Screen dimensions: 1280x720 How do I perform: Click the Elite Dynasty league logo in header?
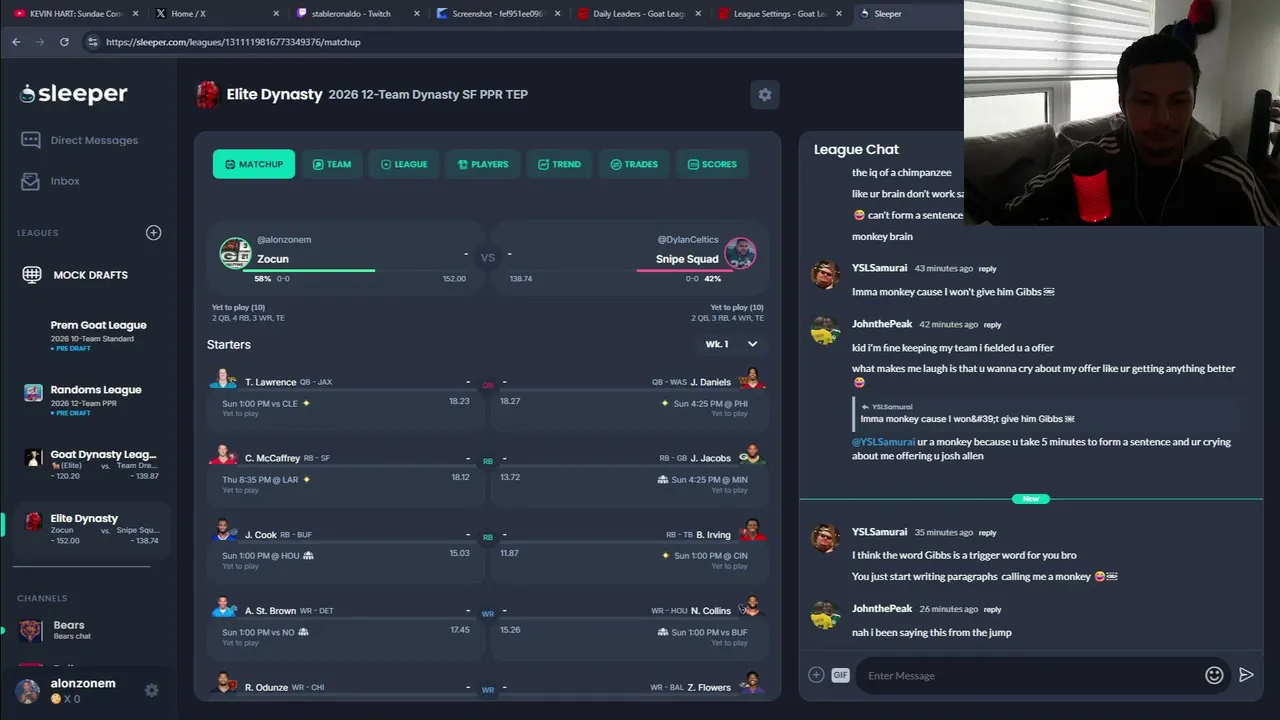[x=208, y=94]
